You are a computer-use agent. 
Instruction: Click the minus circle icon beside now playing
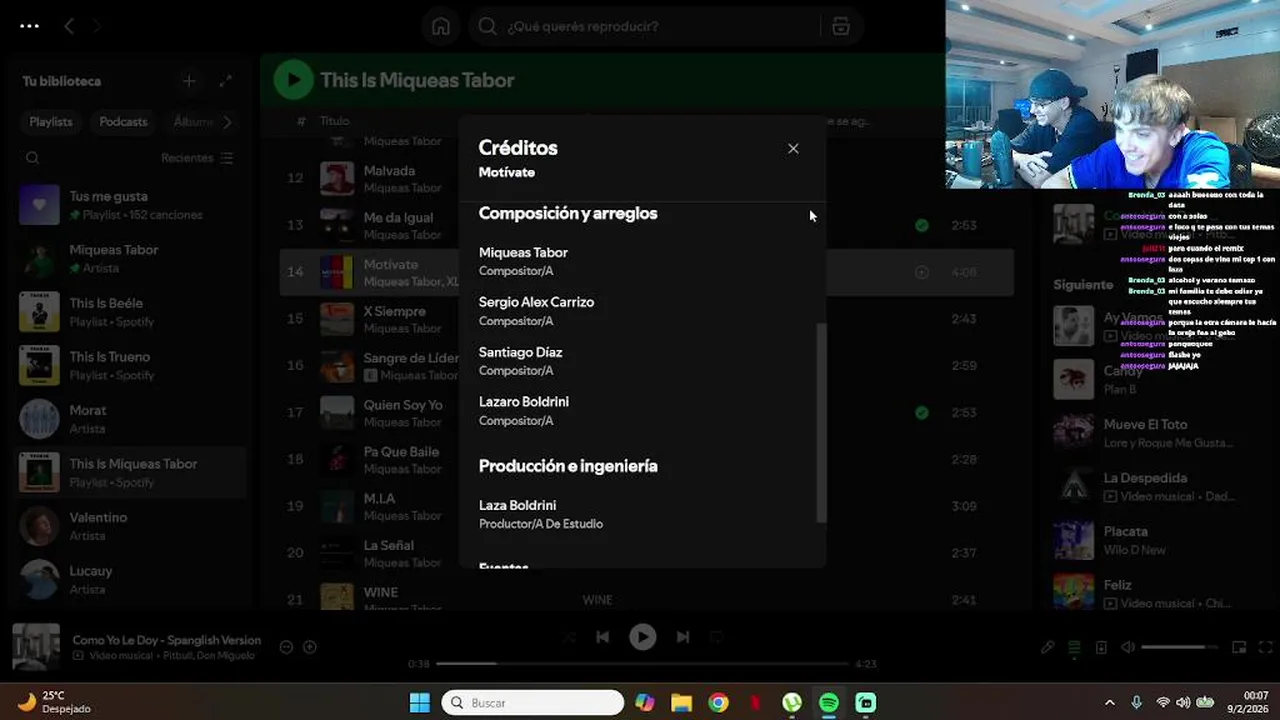click(286, 647)
